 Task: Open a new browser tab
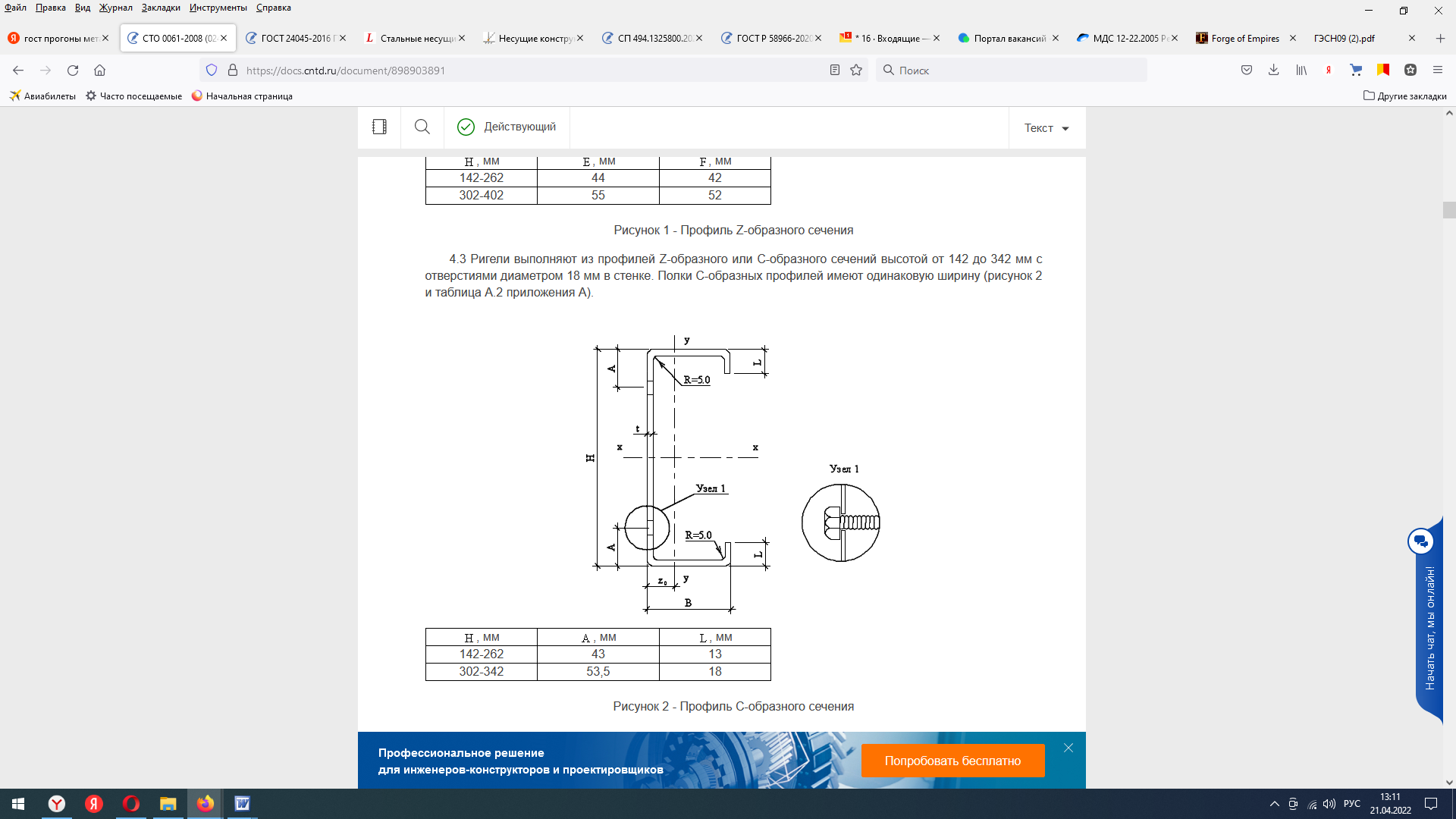coord(1440,38)
